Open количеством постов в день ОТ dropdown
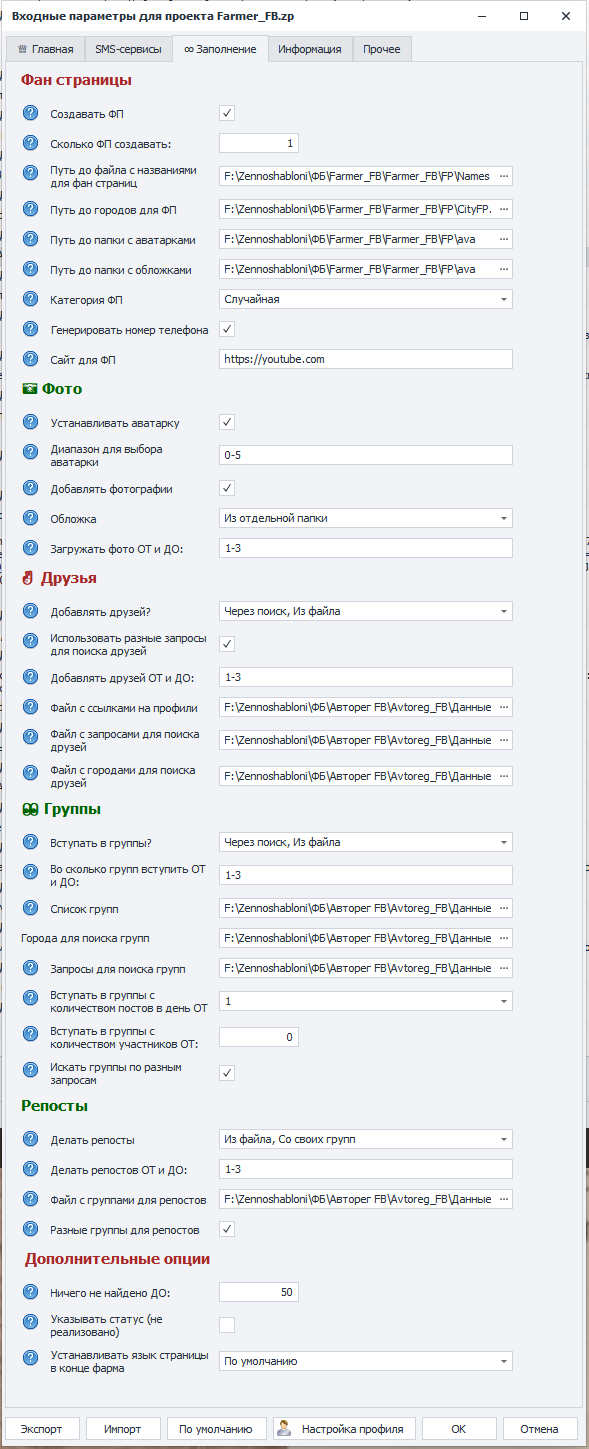This screenshot has width=589, height=1449. click(x=366, y=1001)
